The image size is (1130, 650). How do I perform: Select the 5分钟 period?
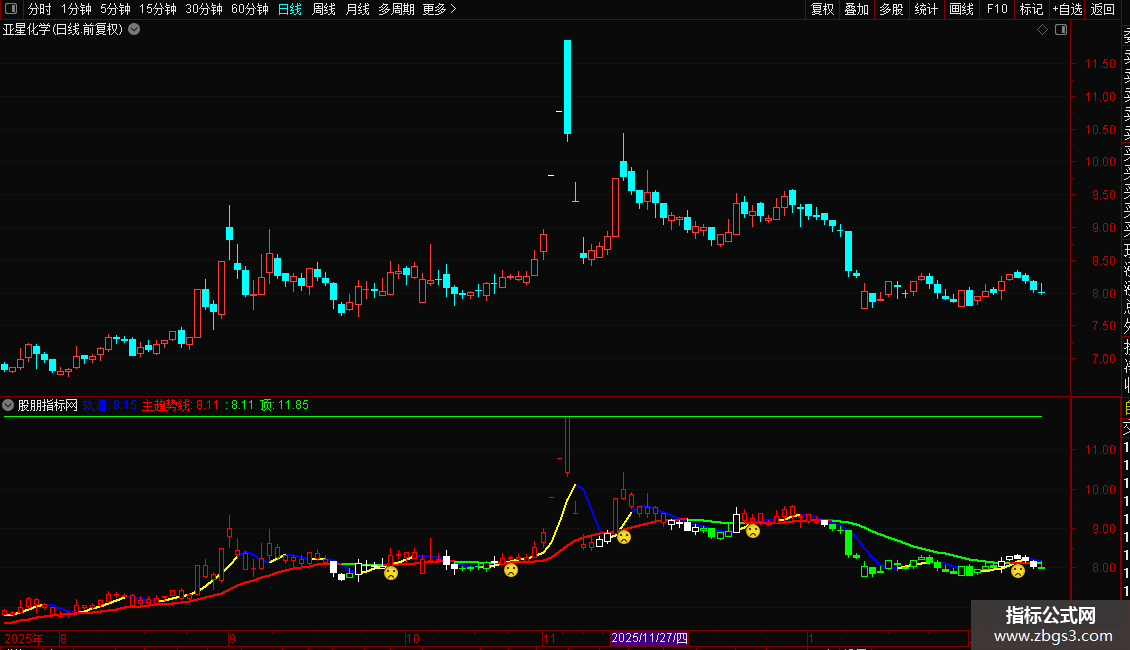(x=115, y=9)
